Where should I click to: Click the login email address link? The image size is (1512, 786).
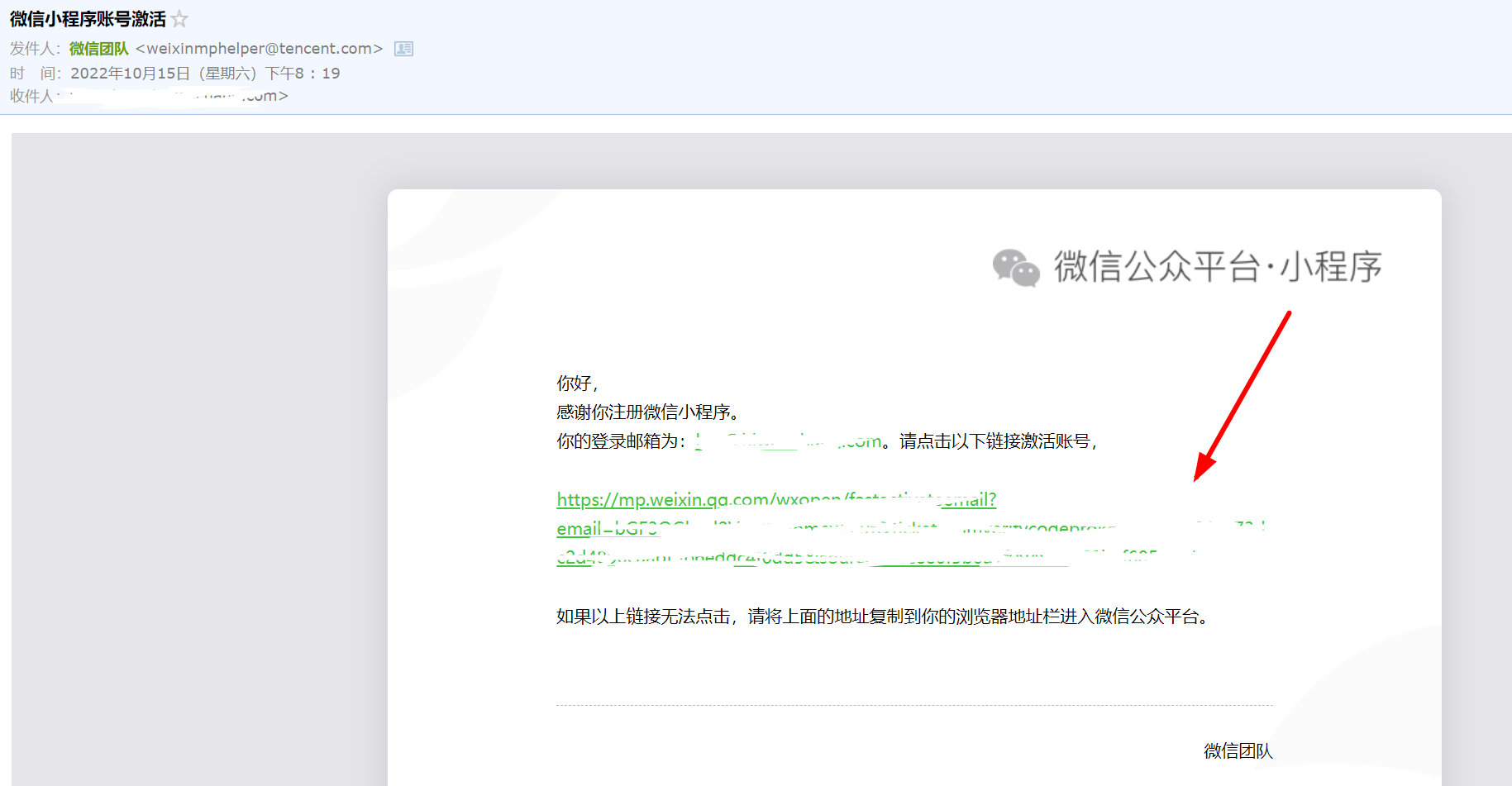pyautogui.click(x=789, y=441)
